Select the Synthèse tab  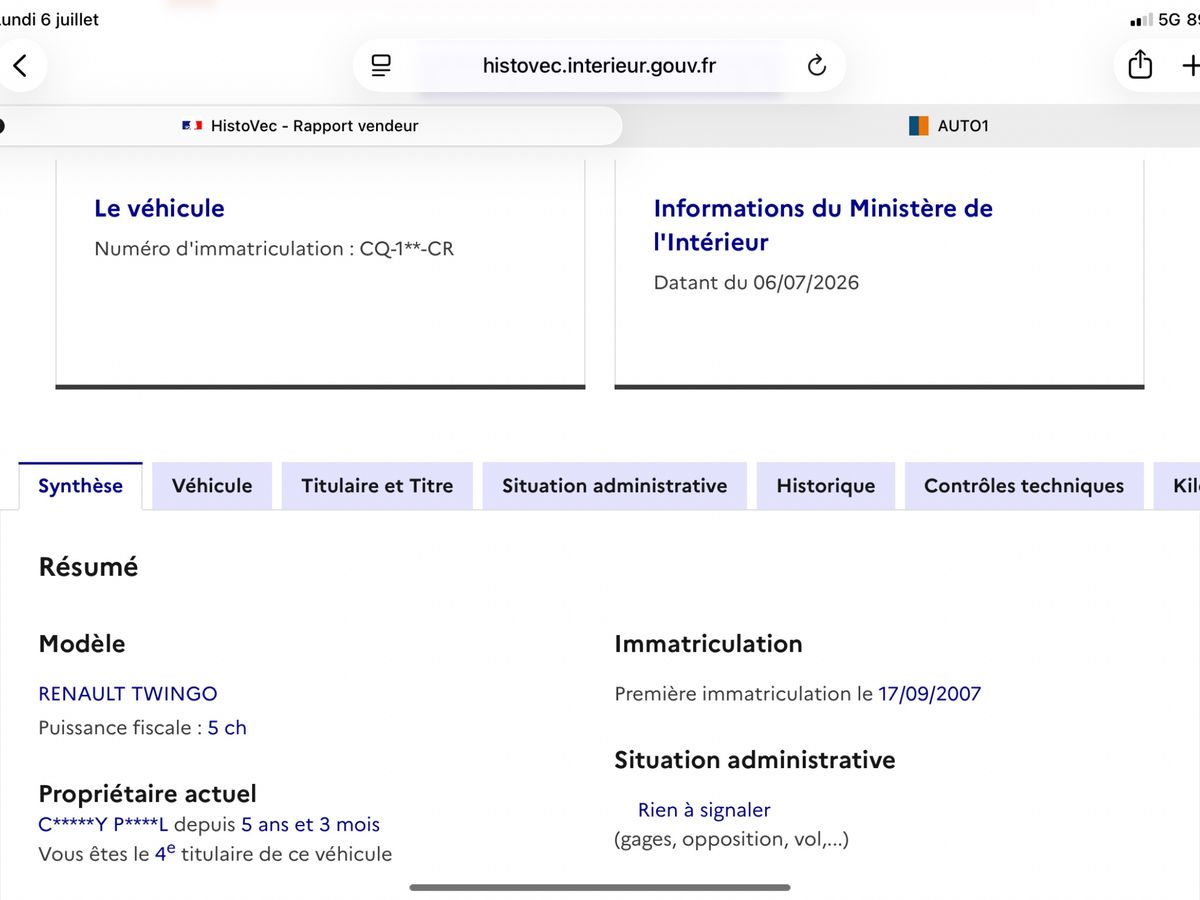[x=81, y=486]
